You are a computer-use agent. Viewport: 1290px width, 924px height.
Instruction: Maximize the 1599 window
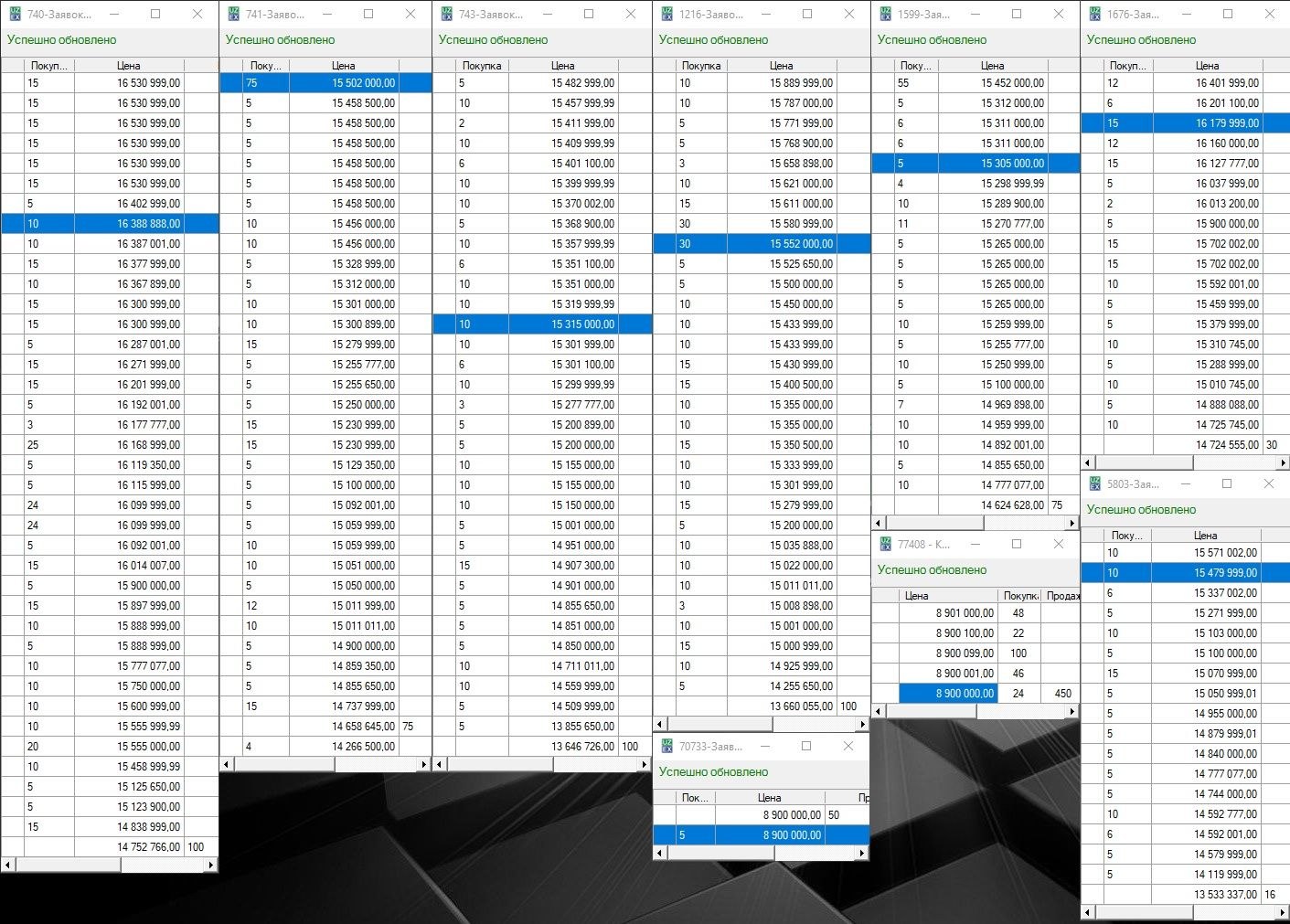click(x=1016, y=15)
